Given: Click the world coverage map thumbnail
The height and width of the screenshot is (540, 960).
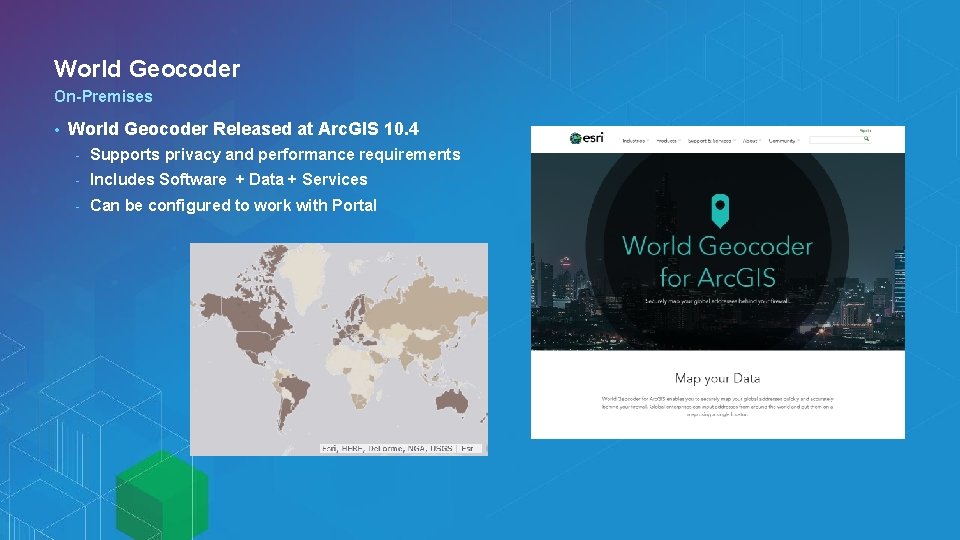Looking at the screenshot, I should [339, 349].
